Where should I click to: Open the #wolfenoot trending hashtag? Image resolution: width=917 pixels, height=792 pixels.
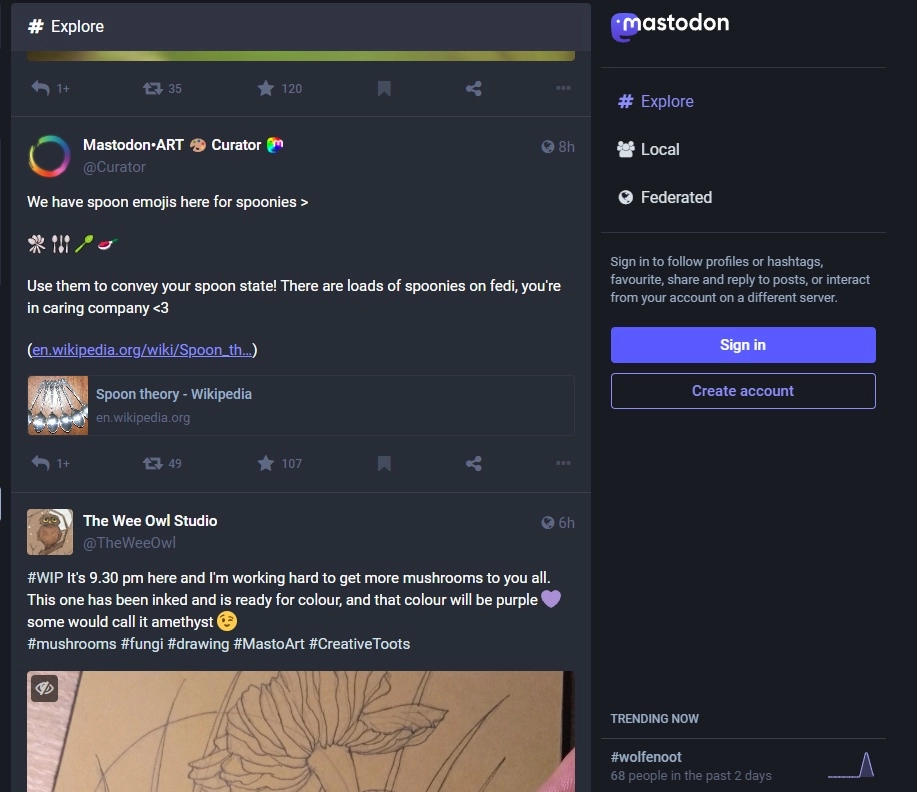click(646, 757)
